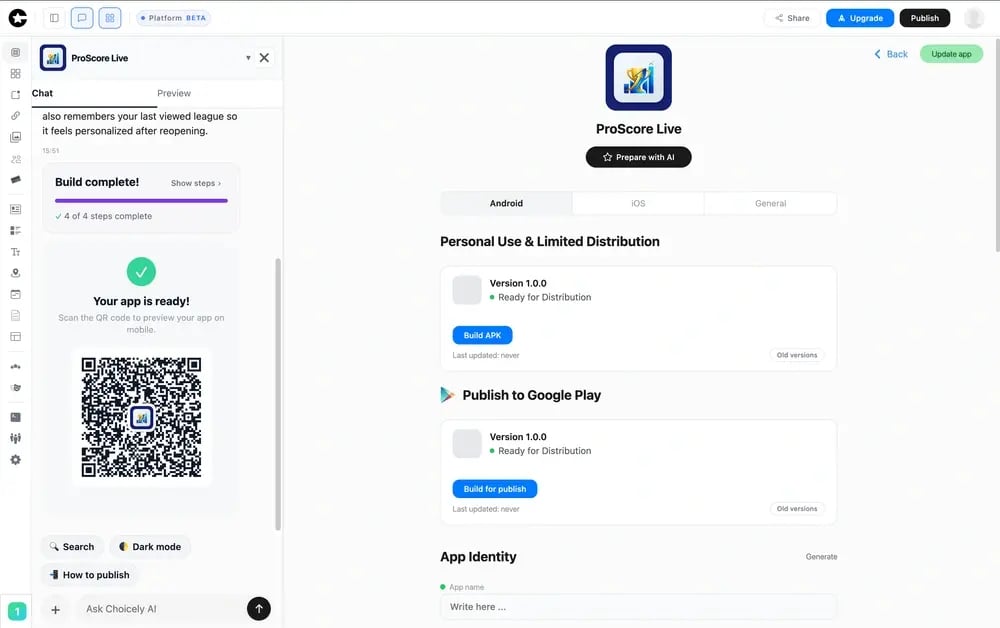
Task: Open the calendar icon in sidebar
Action: tap(15, 294)
